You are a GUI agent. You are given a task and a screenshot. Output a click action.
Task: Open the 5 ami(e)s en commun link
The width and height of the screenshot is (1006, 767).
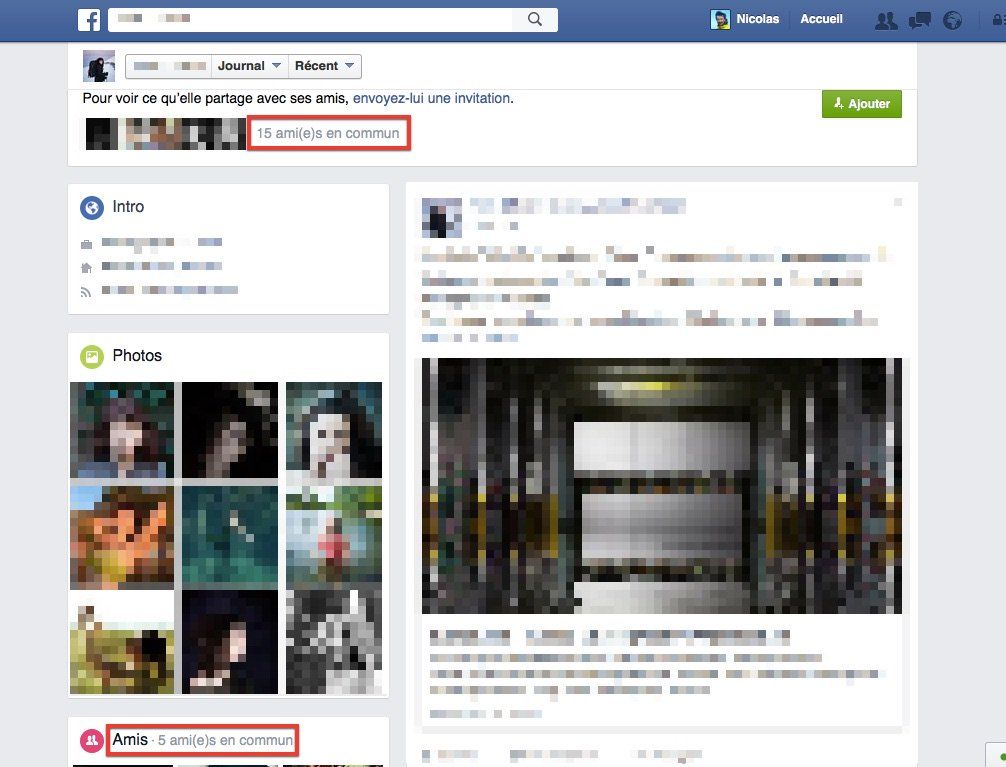[225, 740]
